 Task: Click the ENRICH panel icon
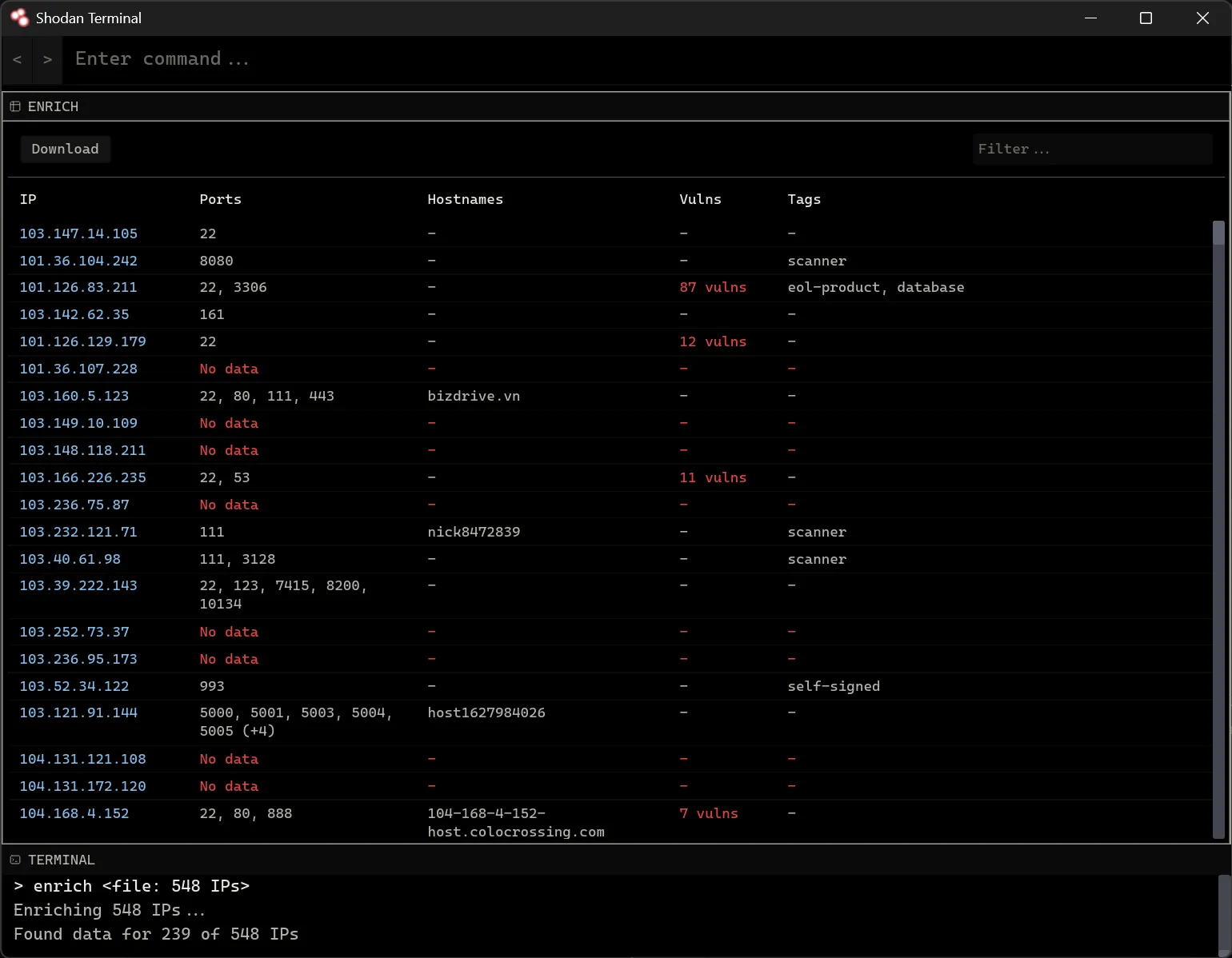coord(15,106)
